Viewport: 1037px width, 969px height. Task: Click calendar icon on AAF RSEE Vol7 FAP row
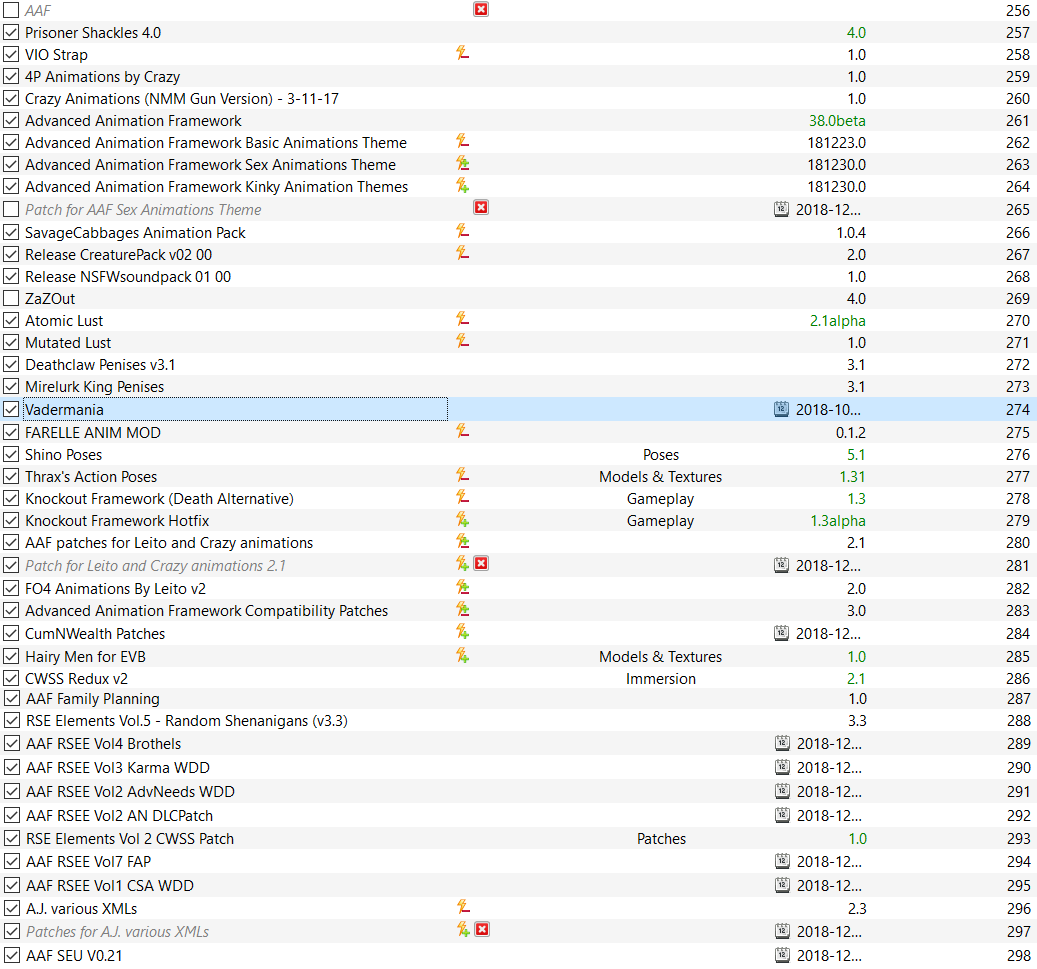tap(782, 861)
